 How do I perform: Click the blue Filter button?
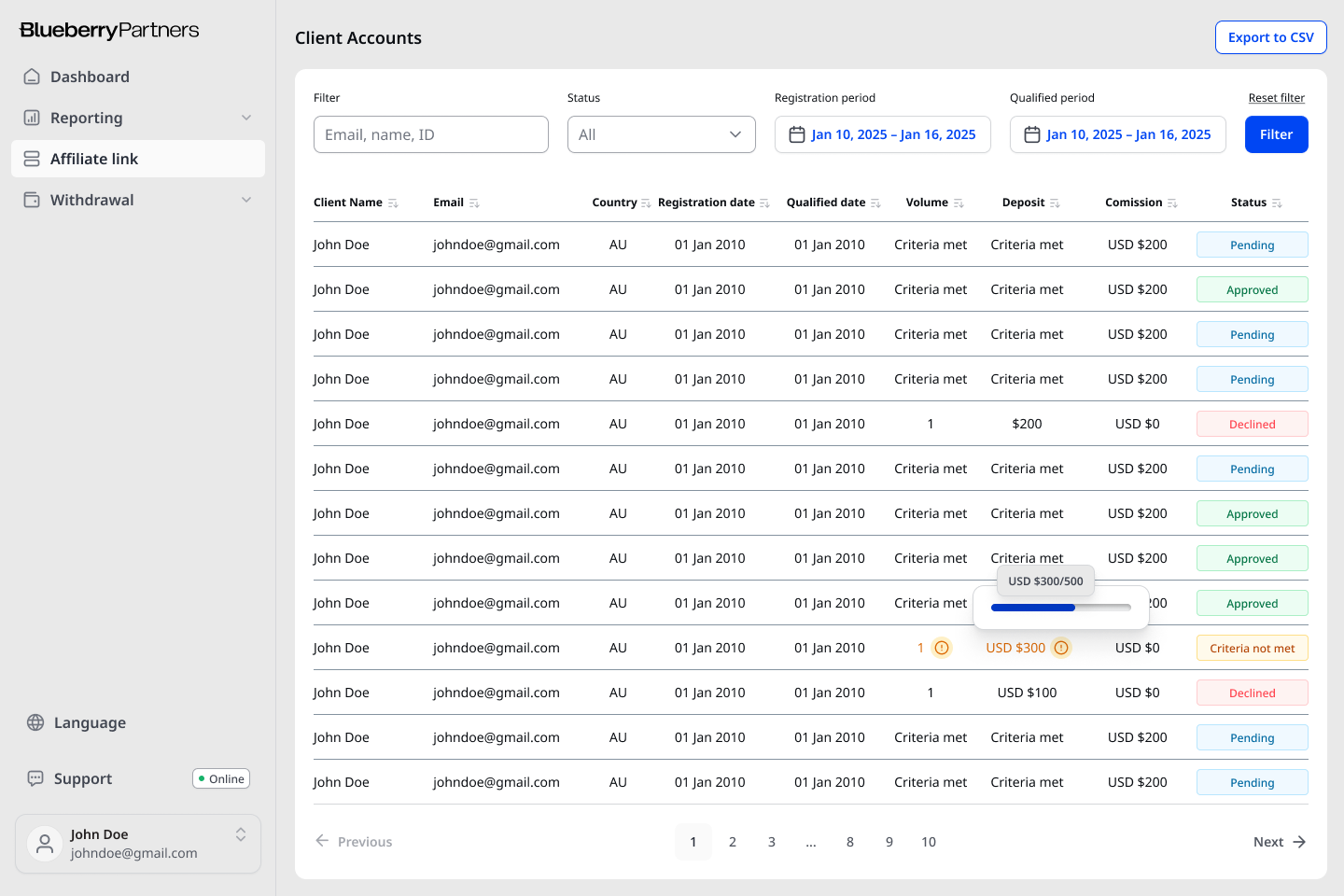coord(1277,134)
